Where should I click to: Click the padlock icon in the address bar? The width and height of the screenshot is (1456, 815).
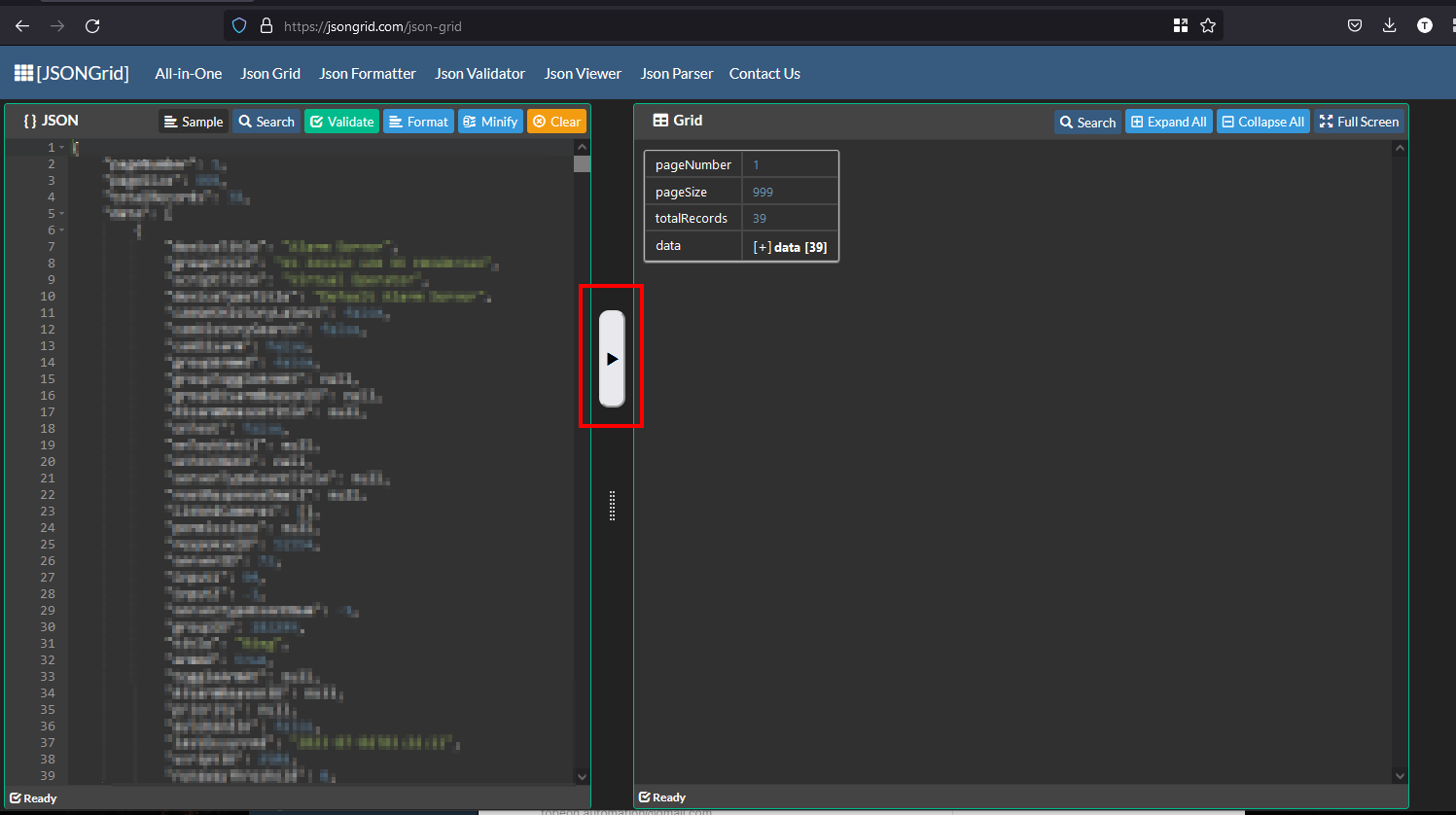[266, 25]
